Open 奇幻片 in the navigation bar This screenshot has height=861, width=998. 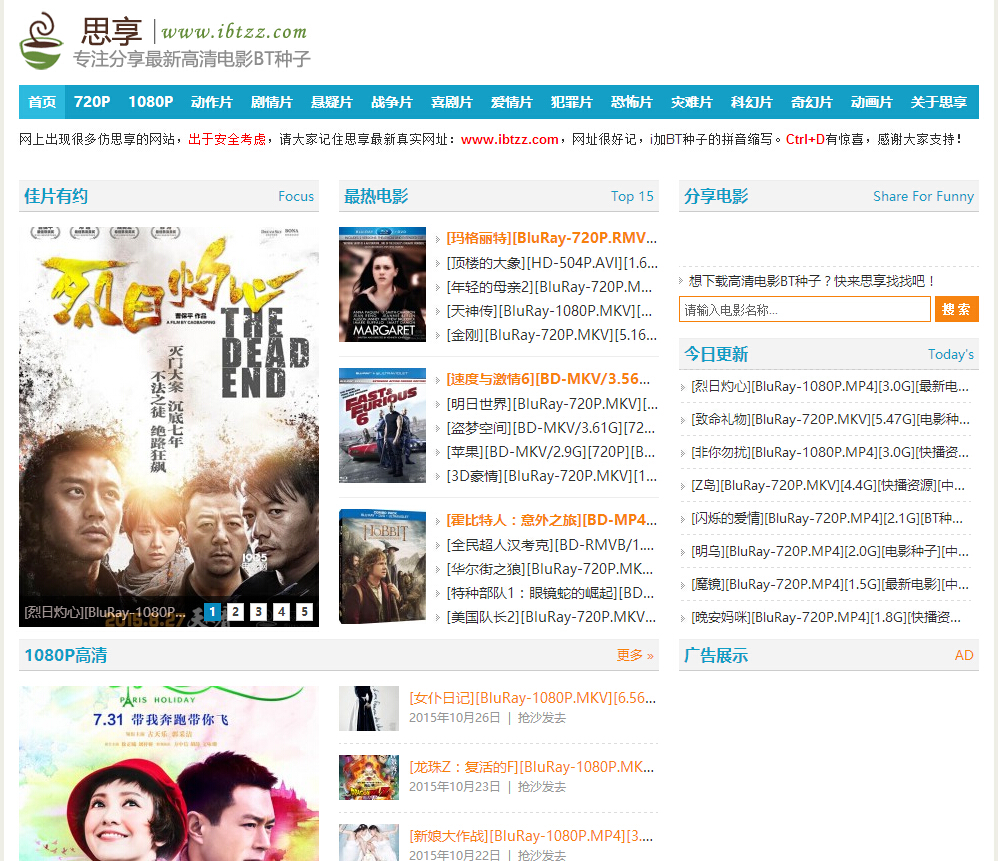(811, 102)
